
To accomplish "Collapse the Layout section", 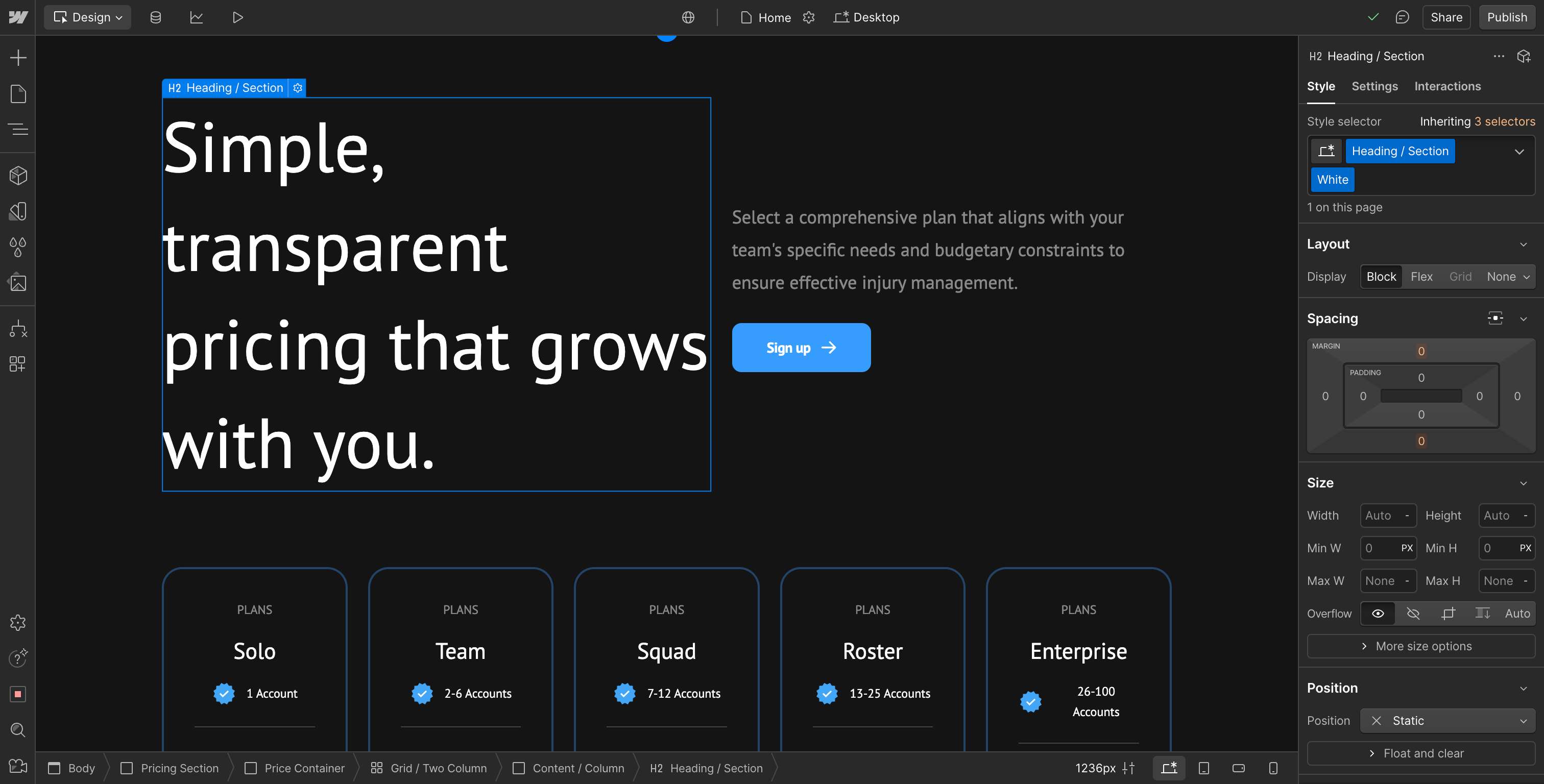I will tap(1523, 244).
